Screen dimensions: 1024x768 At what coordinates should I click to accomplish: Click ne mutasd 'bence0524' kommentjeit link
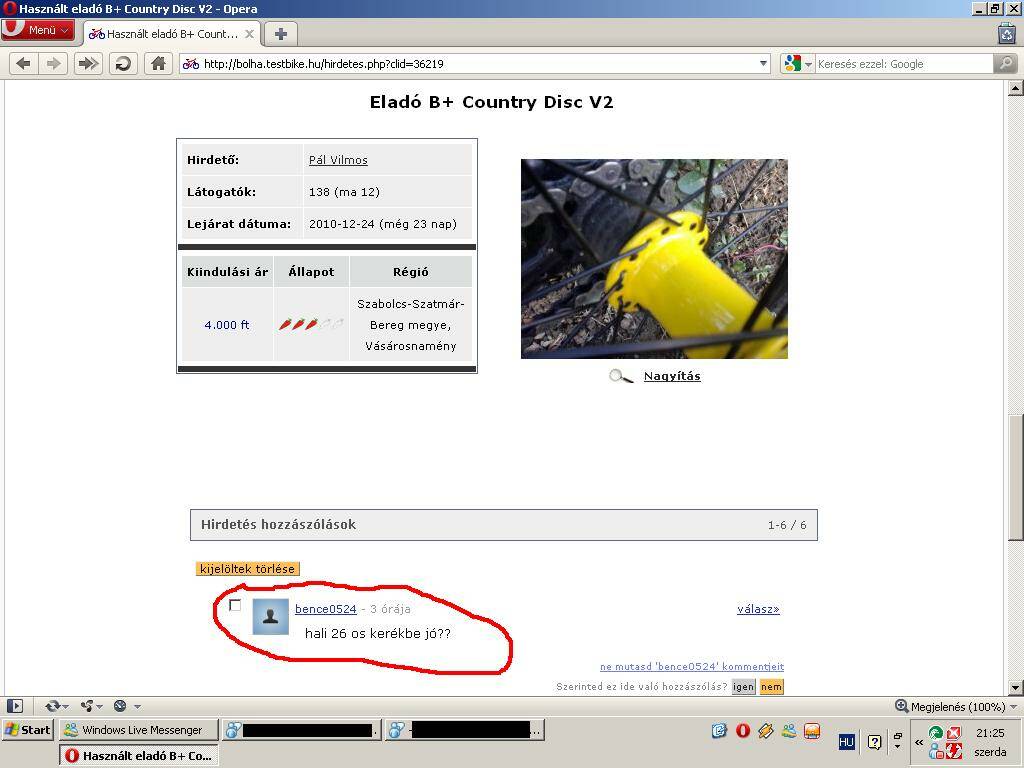[x=692, y=667]
